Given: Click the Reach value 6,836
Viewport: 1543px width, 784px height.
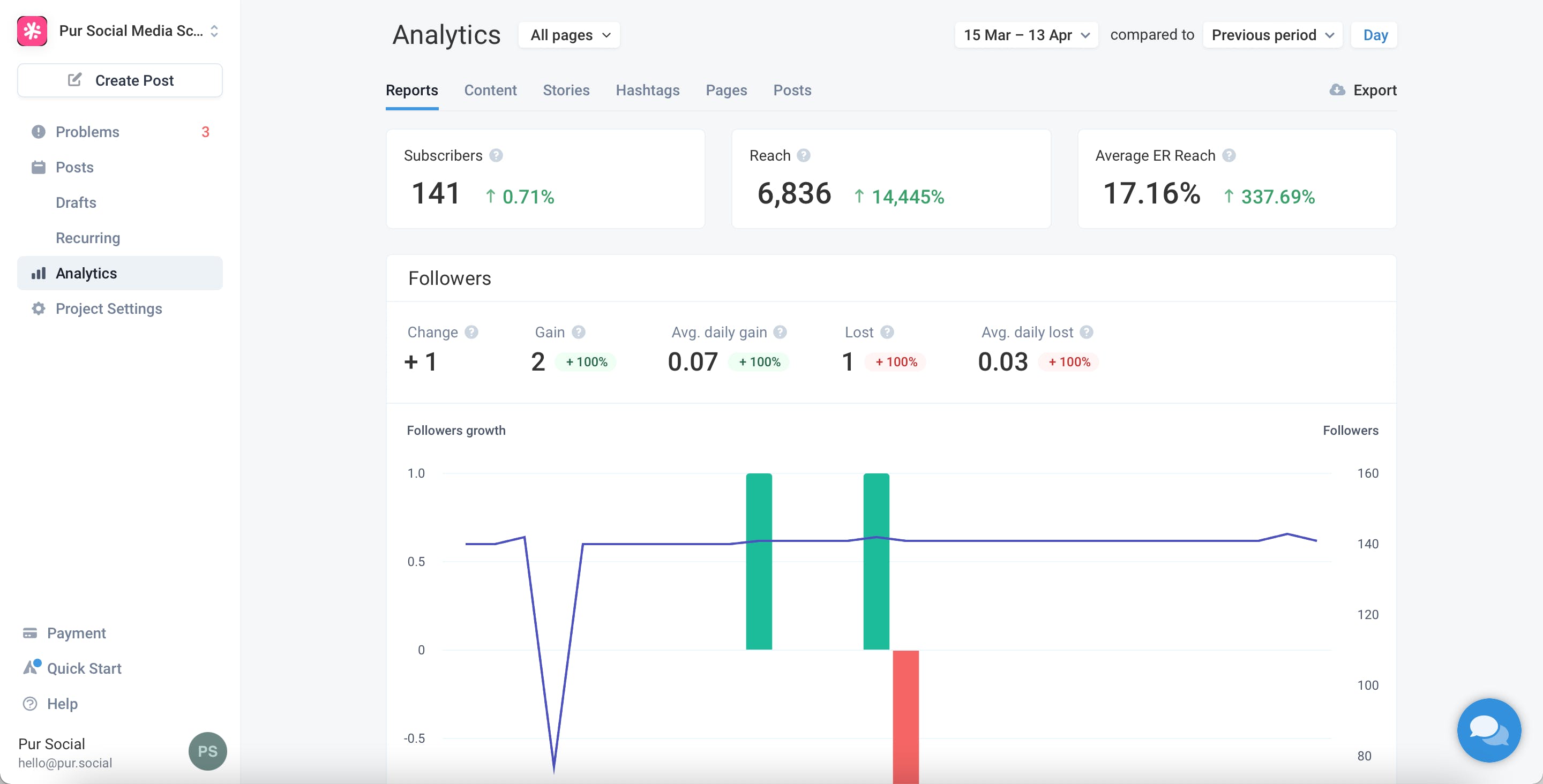Looking at the screenshot, I should 794,193.
